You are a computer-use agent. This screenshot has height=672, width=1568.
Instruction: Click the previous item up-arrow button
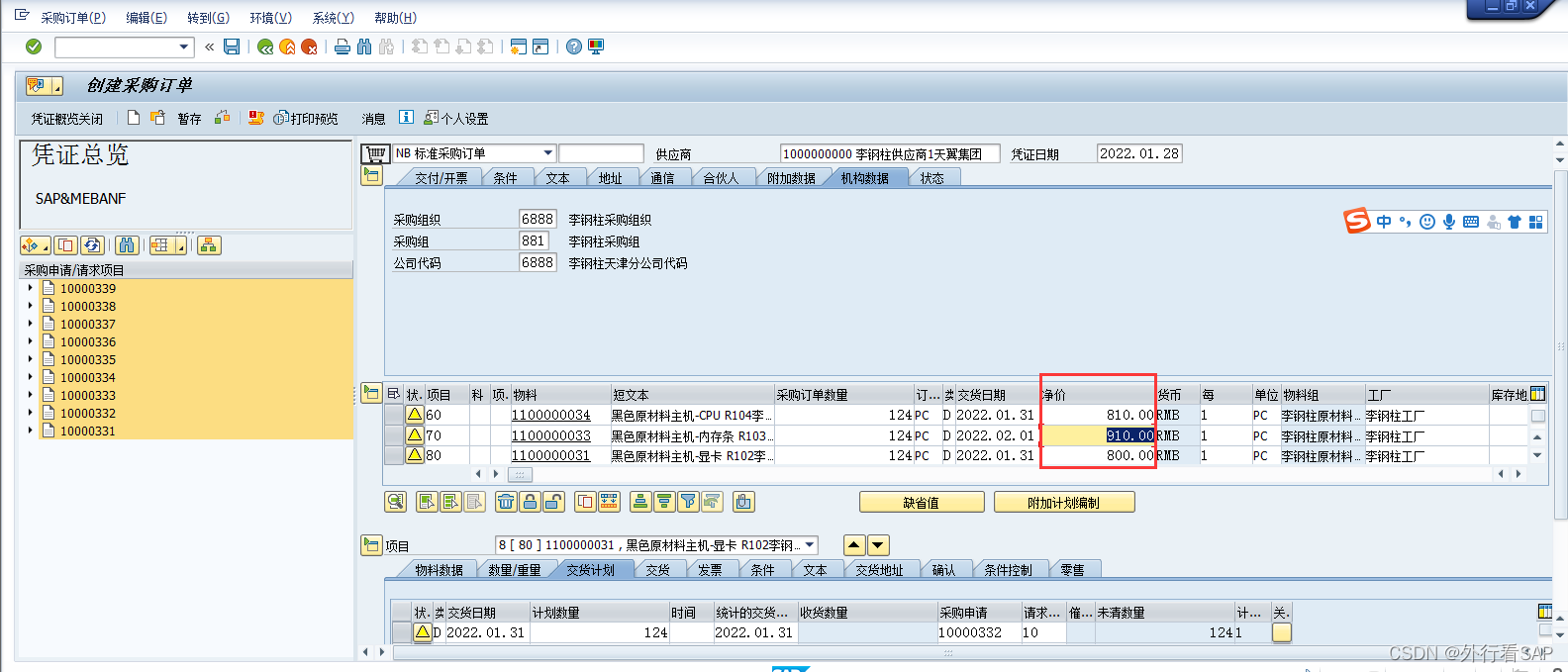pyautogui.click(x=854, y=545)
